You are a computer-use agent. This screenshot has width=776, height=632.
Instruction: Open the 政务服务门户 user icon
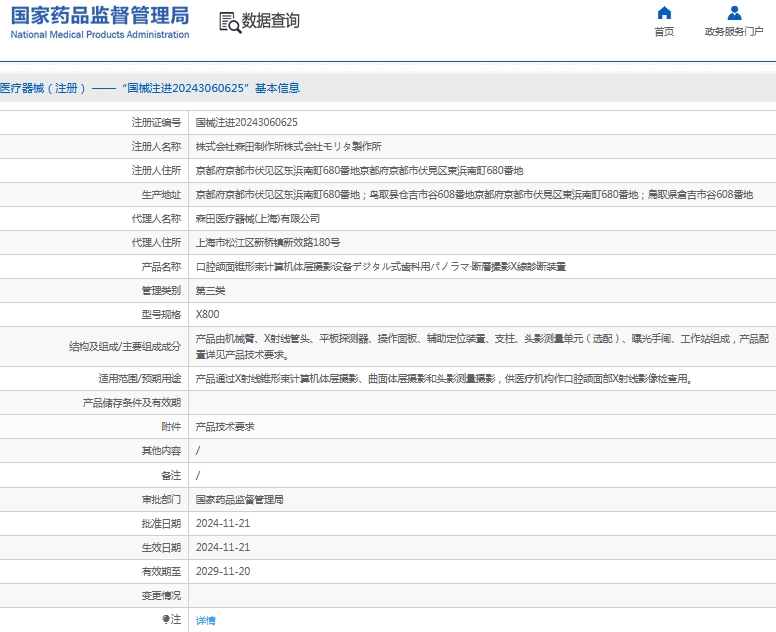pos(734,12)
